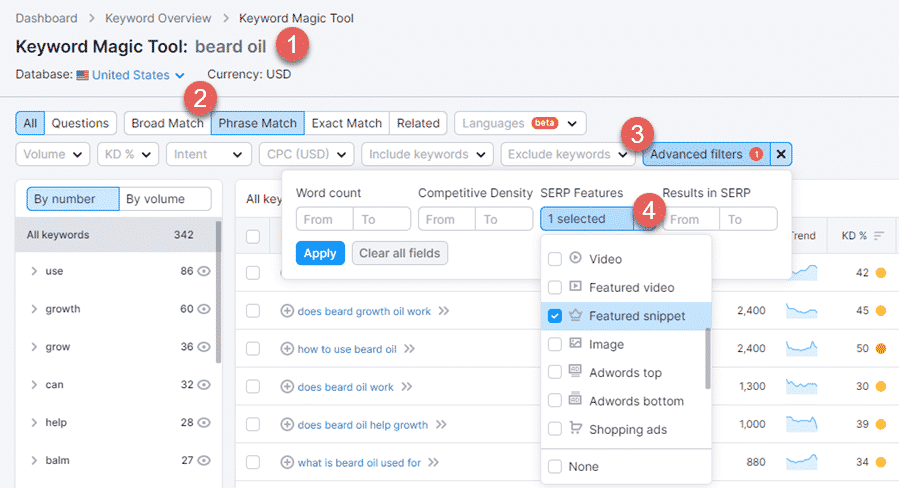The height and width of the screenshot is (488, 899).
Task: Select the Questions tab
Action: [x=80, y=123]
